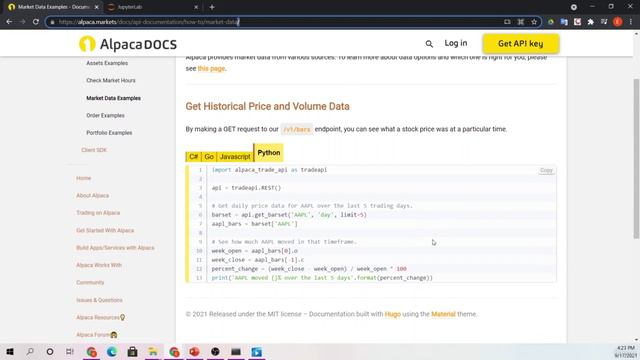
Task: Open the Extensions puzzle-piece menu
Action: pyautogui.click(x=591, y=22)
